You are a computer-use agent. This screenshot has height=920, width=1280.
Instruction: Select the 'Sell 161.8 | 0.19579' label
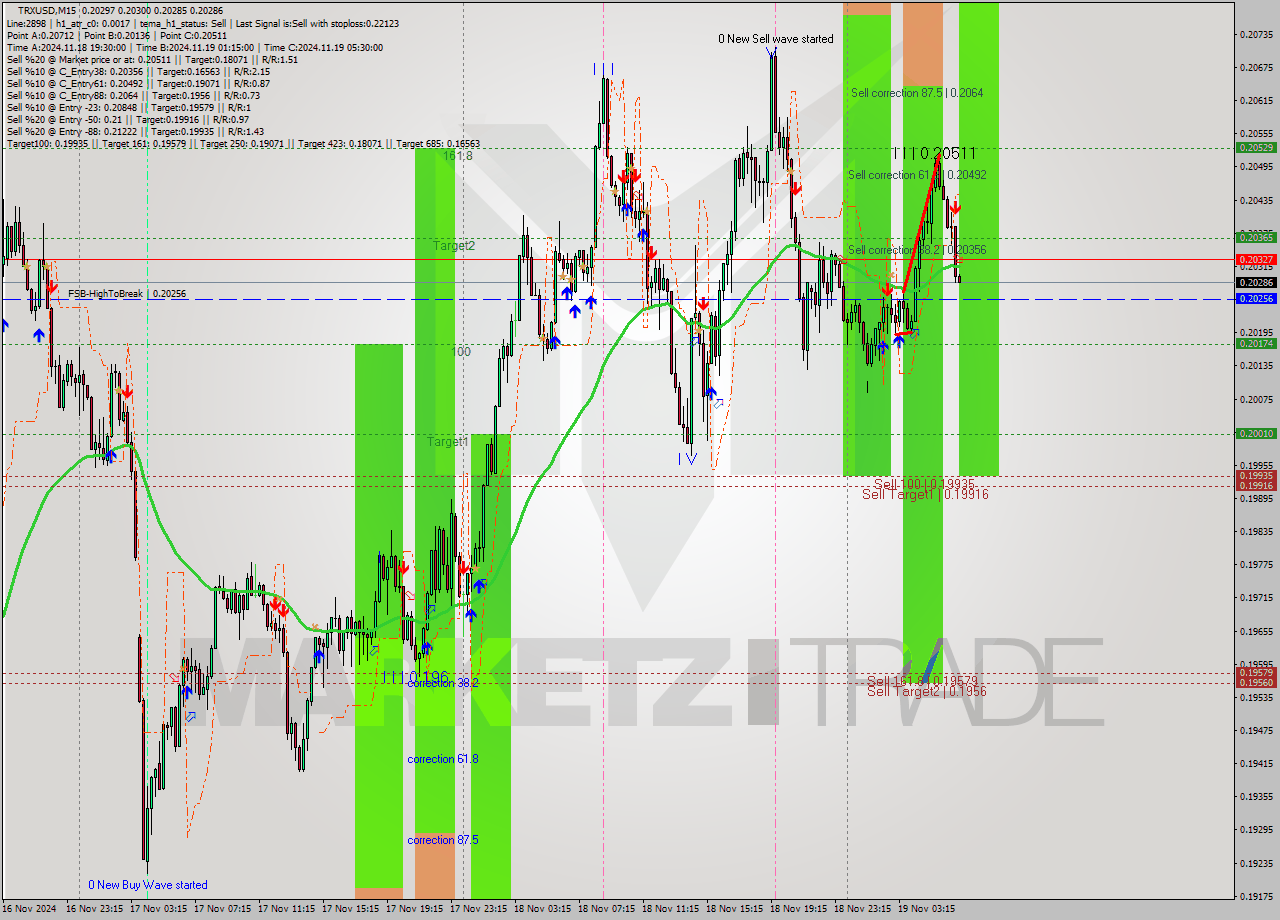922,680
